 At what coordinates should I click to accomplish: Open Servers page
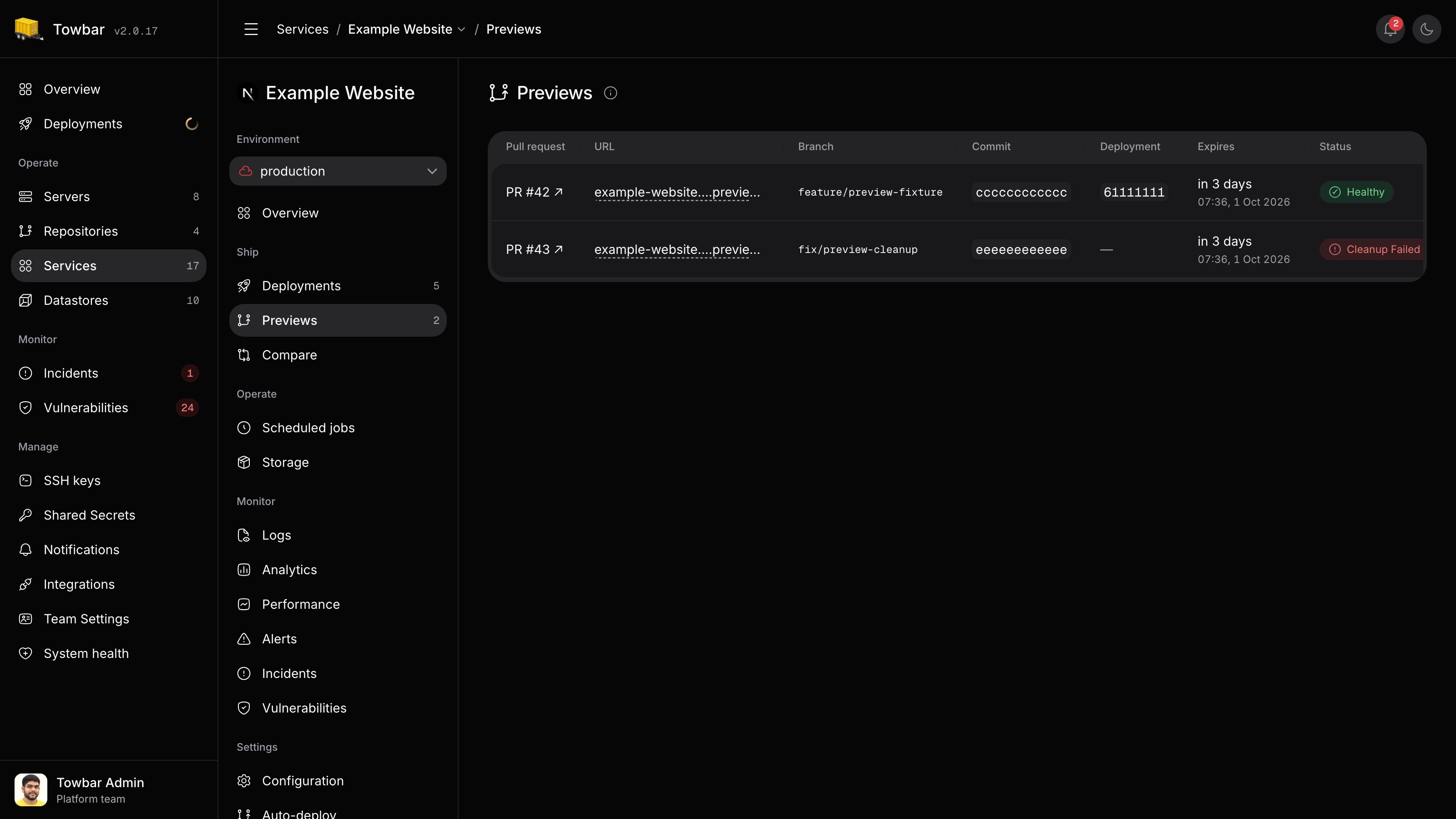pos(109,197)
